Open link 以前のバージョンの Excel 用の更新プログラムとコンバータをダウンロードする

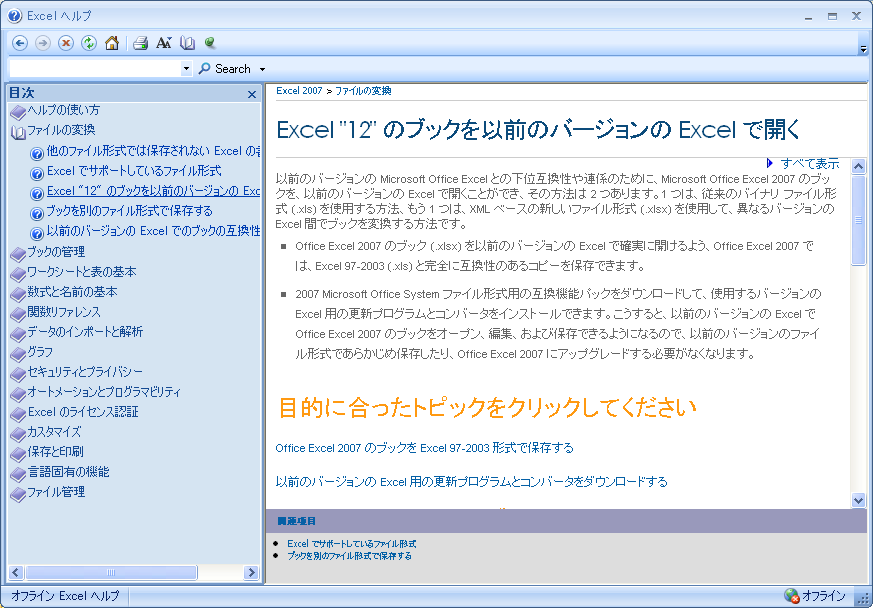pyautogui.click(x=472, y=482)
